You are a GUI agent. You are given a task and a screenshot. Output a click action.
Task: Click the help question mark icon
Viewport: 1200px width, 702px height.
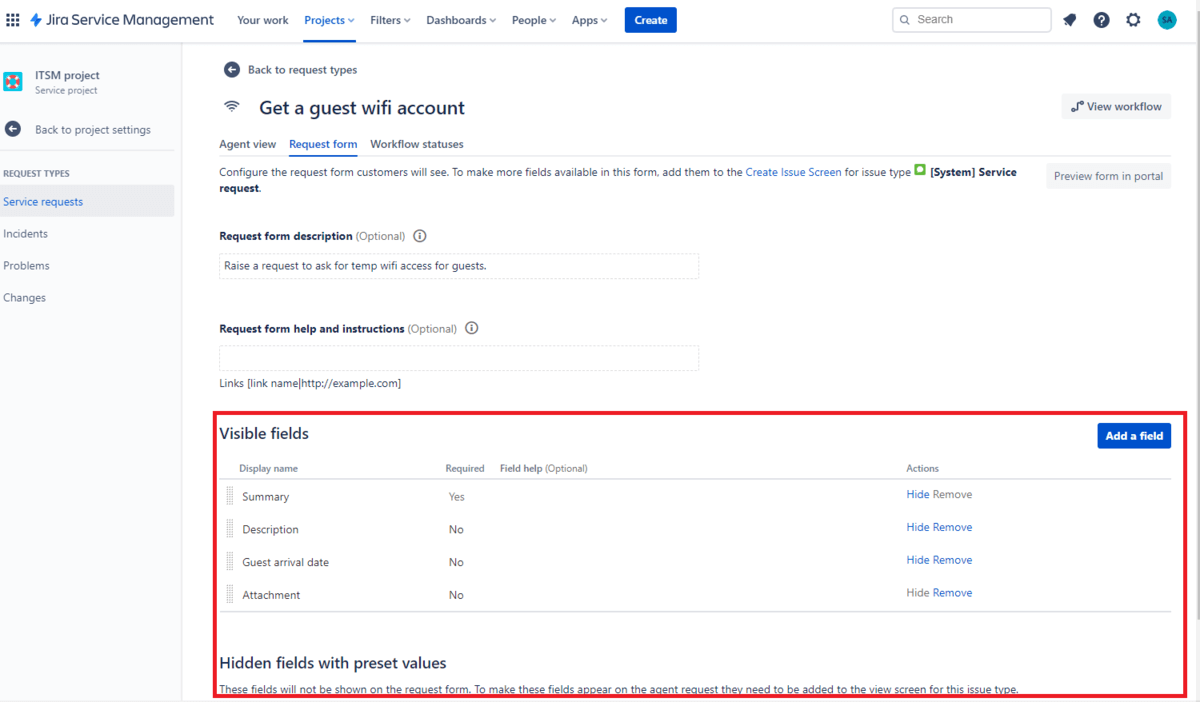1101,20
